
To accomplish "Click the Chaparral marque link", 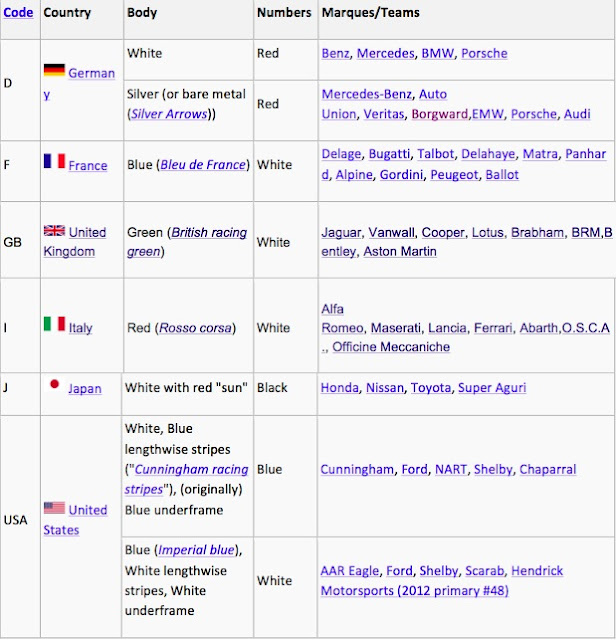I will (x=576, y=469).
